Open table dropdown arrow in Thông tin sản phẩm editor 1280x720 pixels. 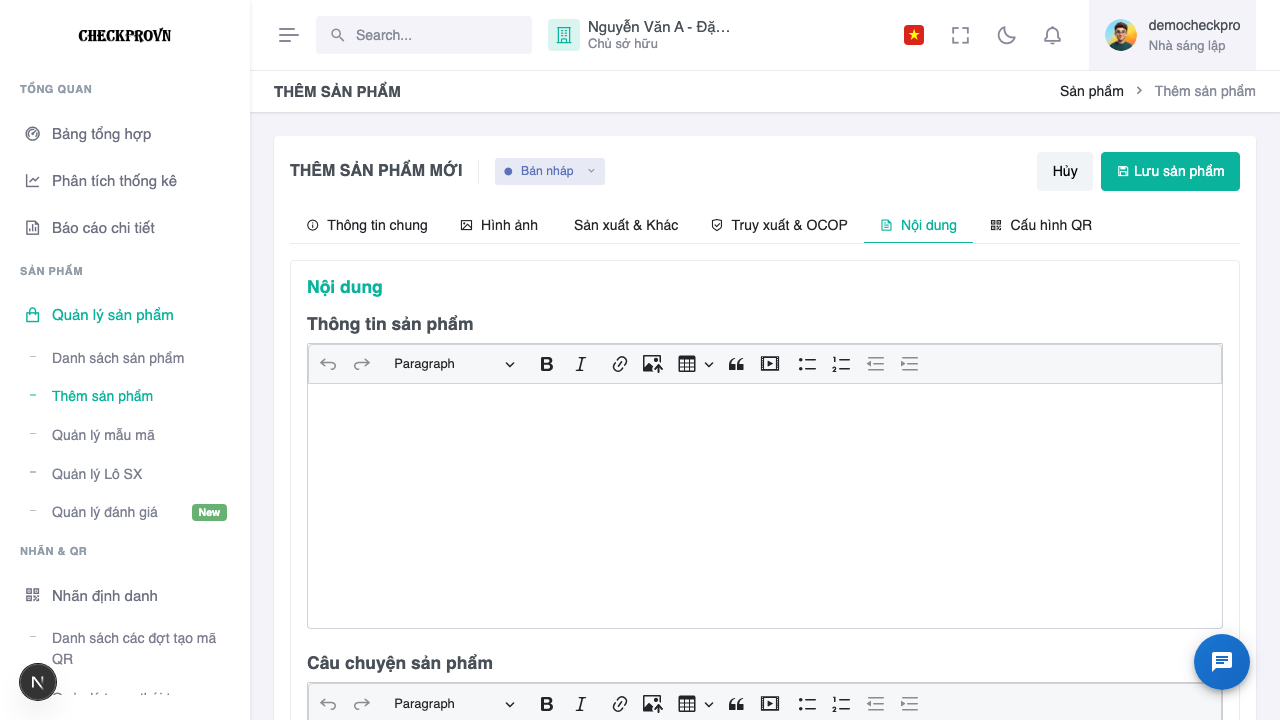tap(709, 364)
